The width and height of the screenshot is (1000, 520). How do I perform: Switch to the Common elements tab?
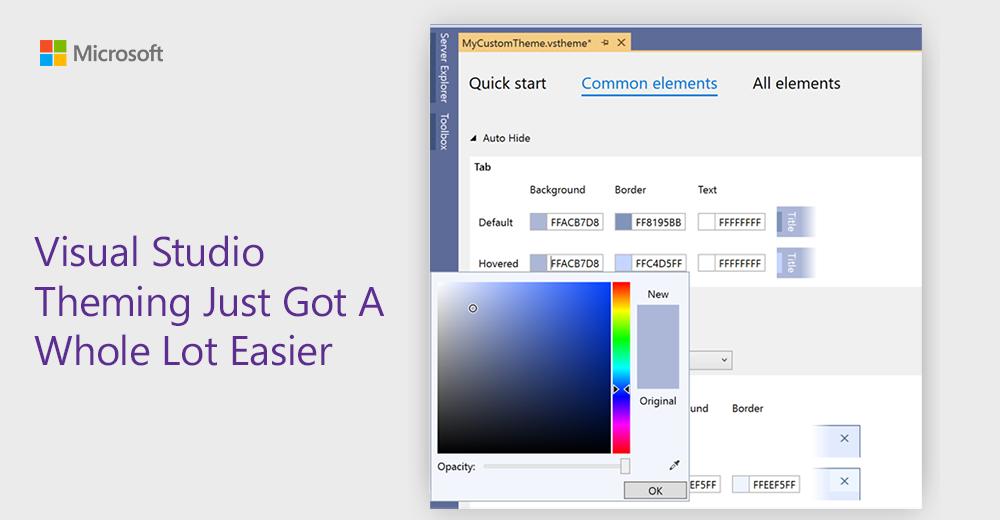[649, 84]
